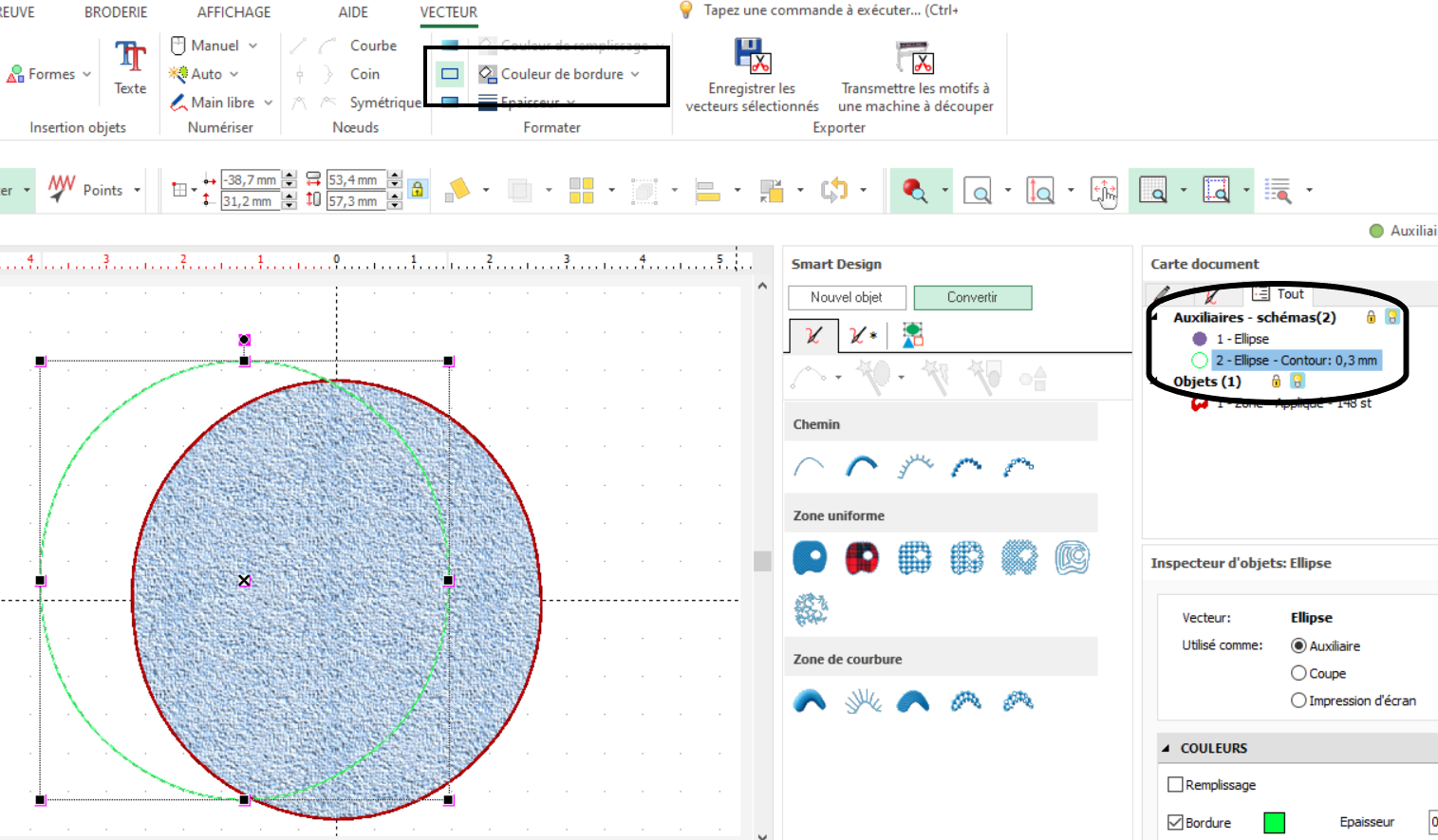Collapse the COULEURS section
This screenshot has width=1438, height=840.
click(x=1166, y=748)
